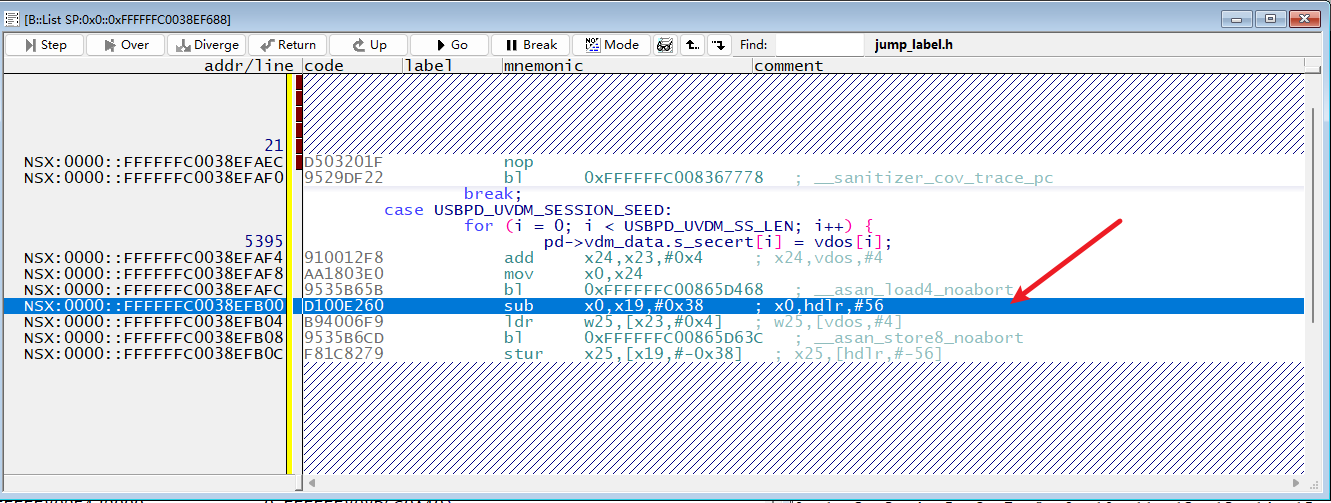1331x503 pixels.
Task: Click the Up button in the toolbar
Action: 369,45
